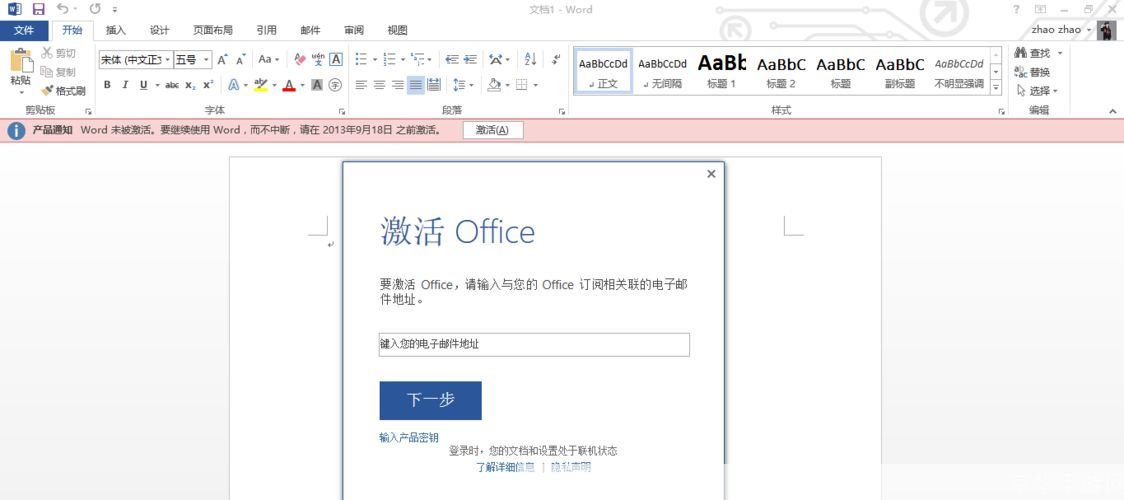The width and height of the screenshot is (1124, 500).
Task: Click the Find (查找) binoculars button
Action: 1033,53
